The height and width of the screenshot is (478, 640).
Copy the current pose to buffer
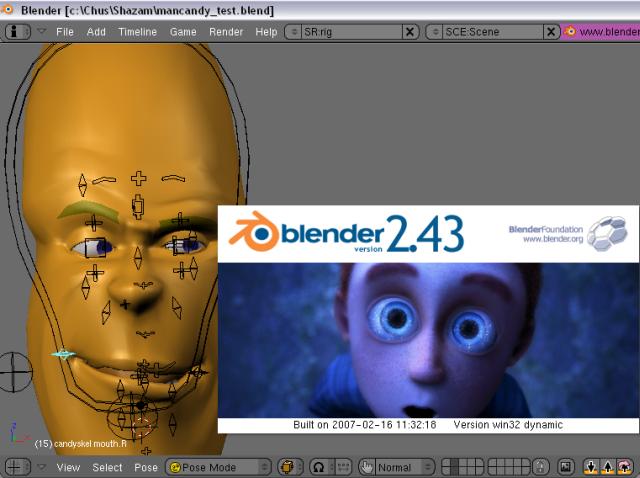(591, 467)
